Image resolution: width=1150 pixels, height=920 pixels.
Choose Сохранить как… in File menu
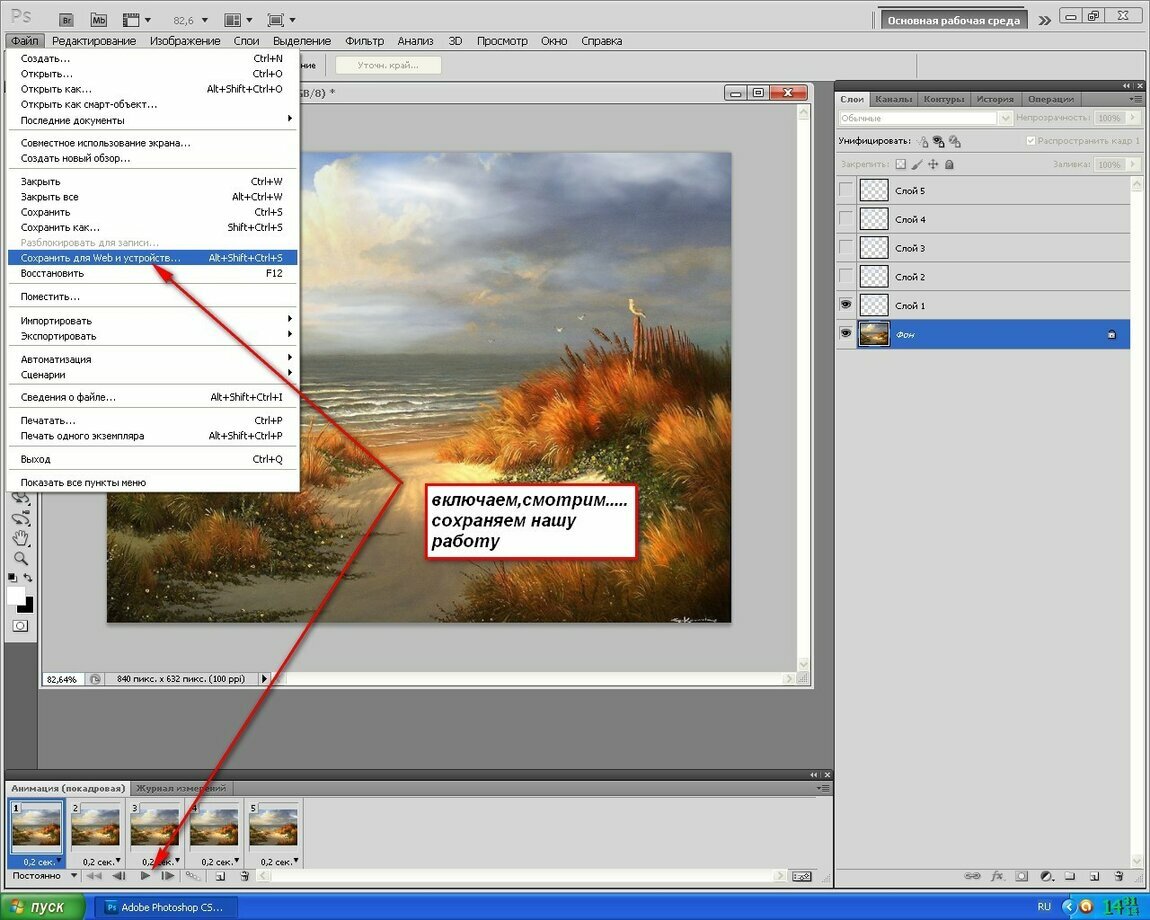(x=152, y=227)
